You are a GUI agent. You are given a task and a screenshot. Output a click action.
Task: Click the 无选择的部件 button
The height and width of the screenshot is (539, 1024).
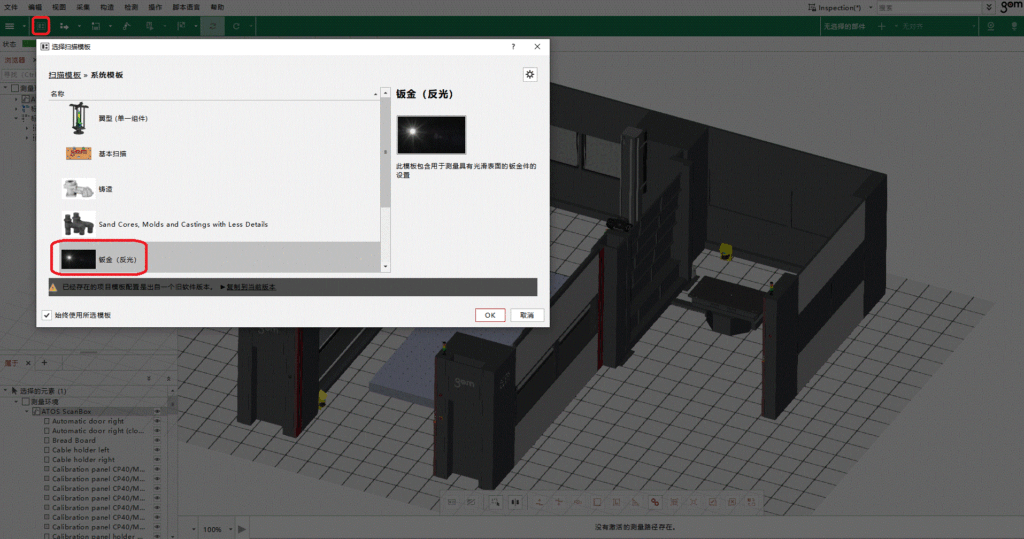844,26
